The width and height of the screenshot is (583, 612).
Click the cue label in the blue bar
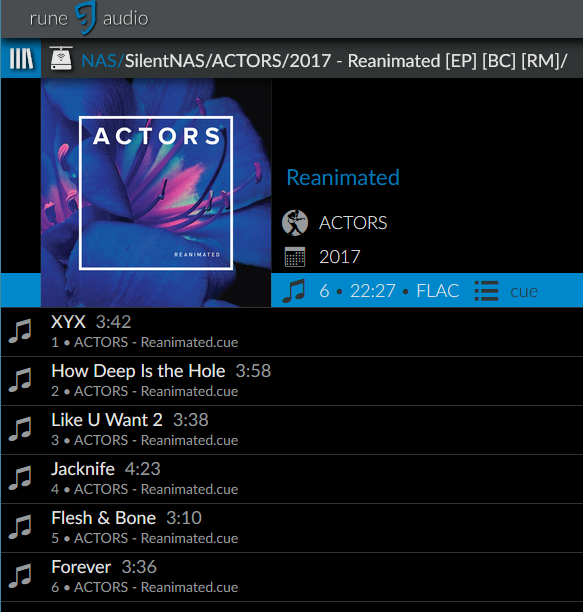pyautogui.click(x=524, y=291)
